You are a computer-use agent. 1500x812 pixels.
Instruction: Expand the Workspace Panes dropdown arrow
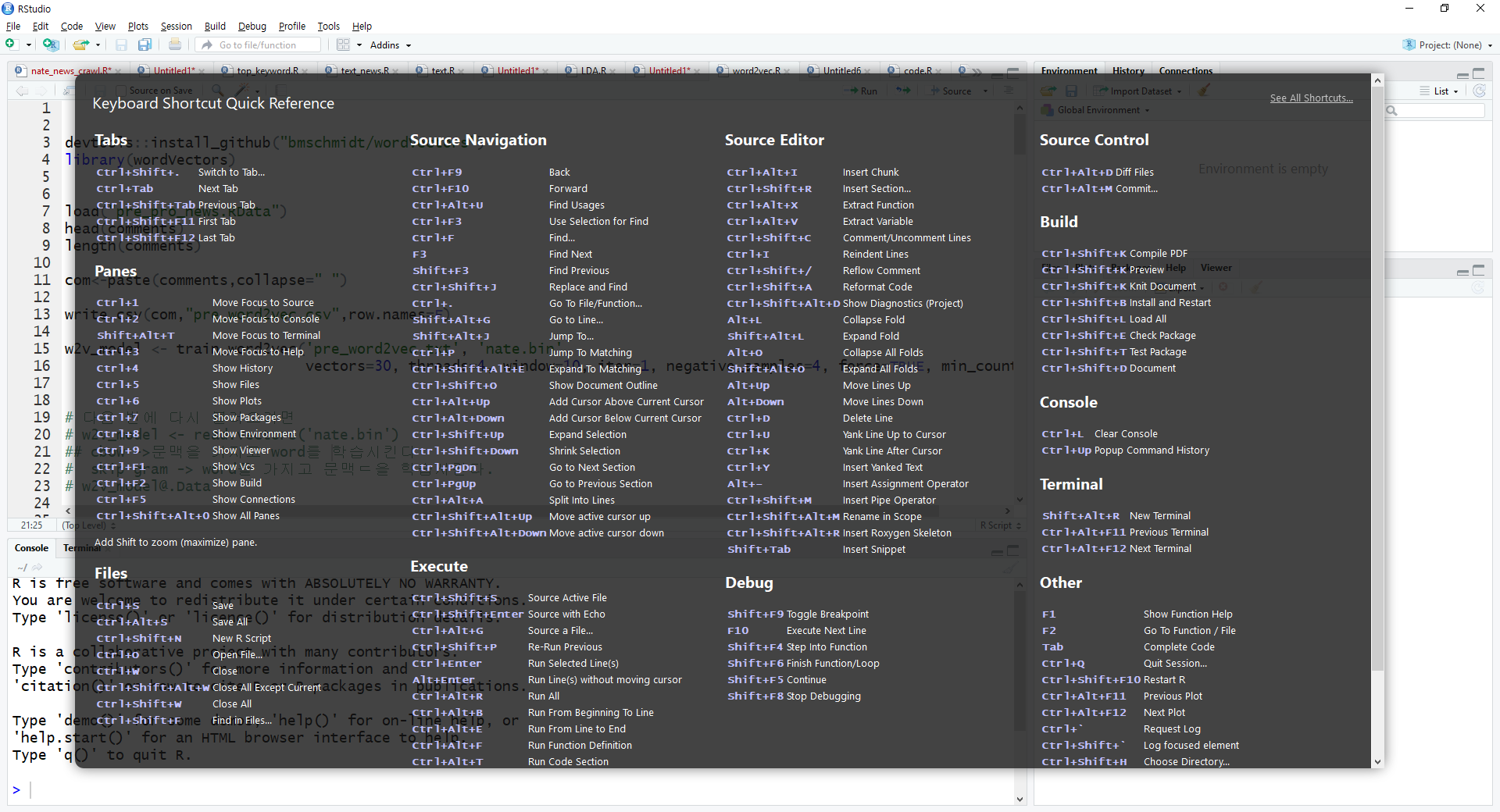pyautogui.click(x=359, y=45)
